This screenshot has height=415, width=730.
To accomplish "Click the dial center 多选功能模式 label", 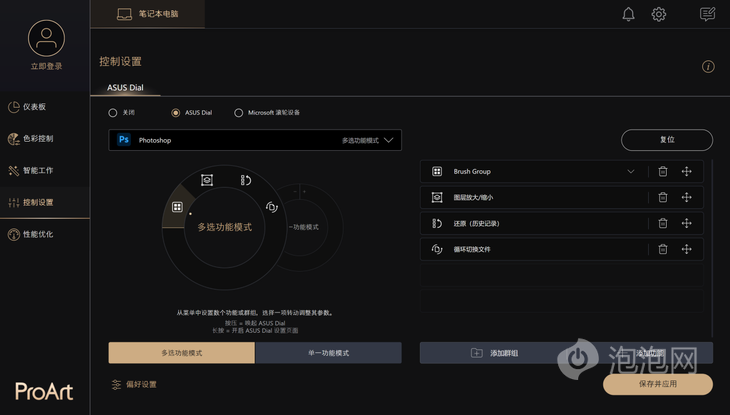I will pyautogui.click(x=224, y=227).
